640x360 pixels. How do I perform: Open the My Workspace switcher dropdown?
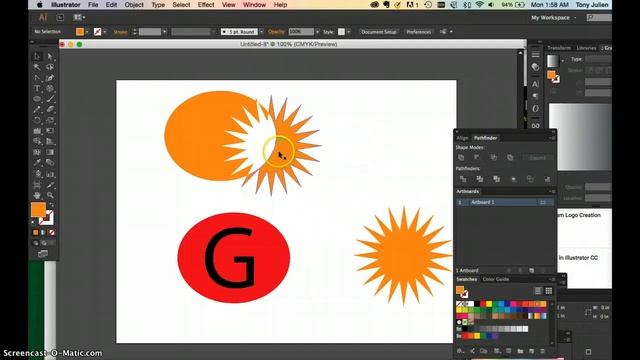554,18
